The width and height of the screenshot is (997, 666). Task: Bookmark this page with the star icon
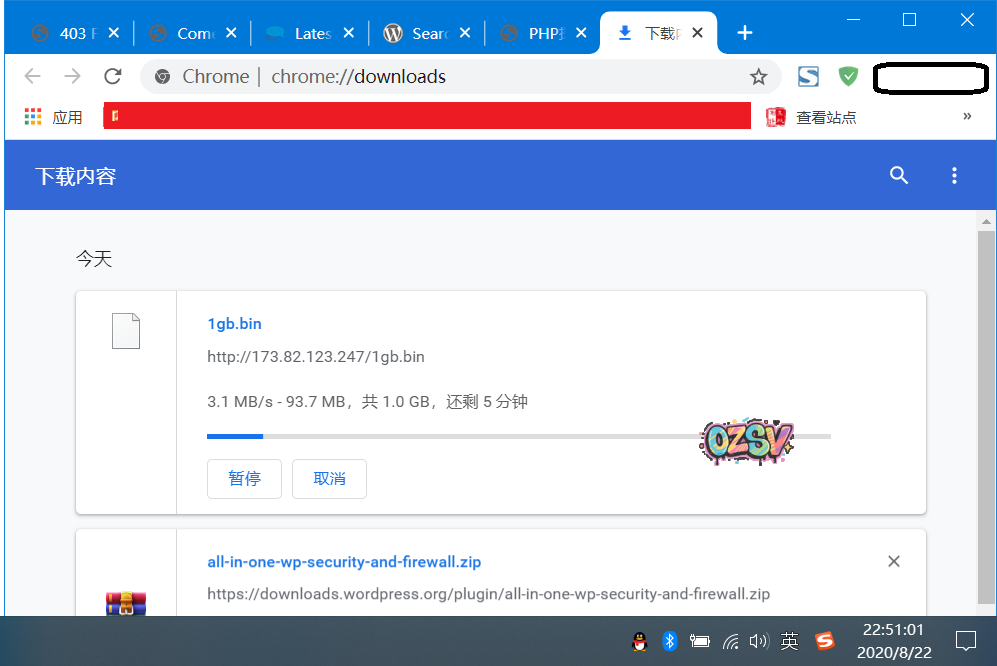tap(758, 77)
